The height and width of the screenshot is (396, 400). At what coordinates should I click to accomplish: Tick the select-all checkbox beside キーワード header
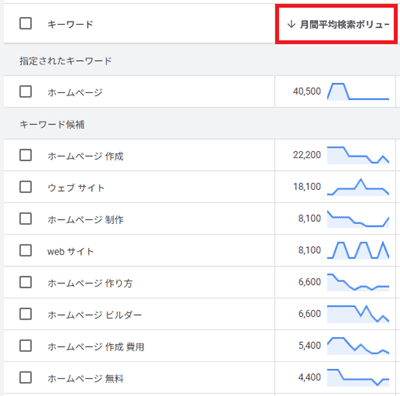(x=26, y=24)
